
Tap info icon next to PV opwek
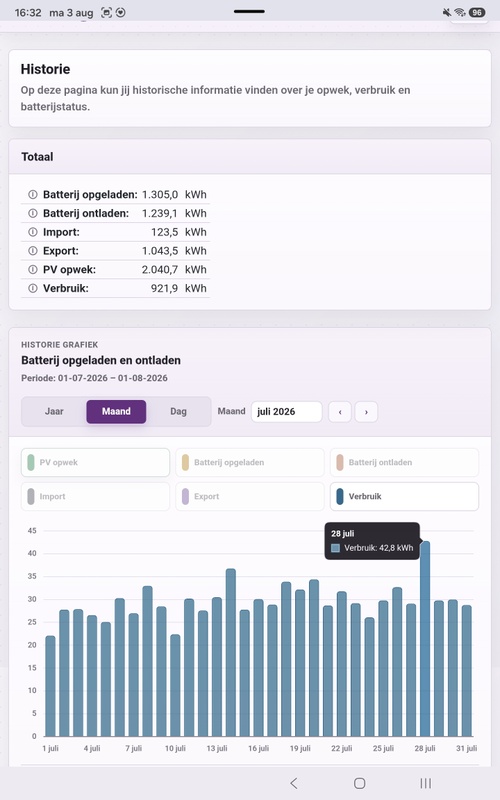33,269
